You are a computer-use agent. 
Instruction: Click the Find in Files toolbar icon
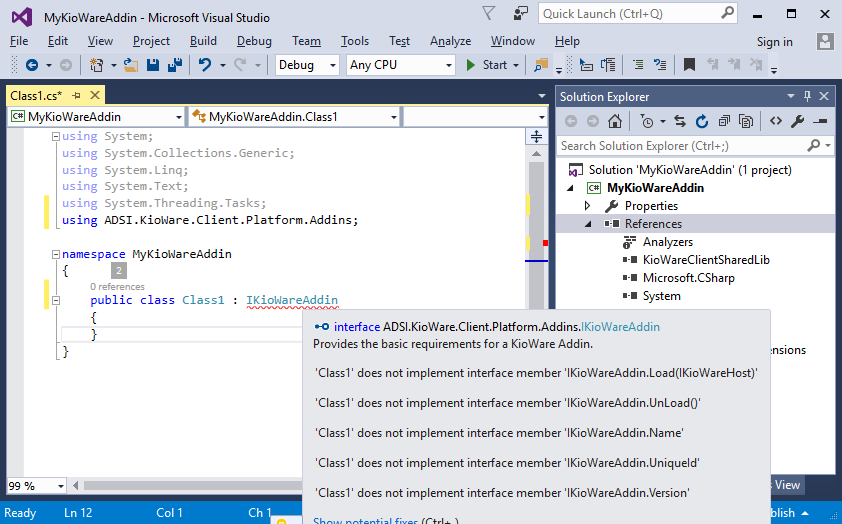(x=541, y=65)
